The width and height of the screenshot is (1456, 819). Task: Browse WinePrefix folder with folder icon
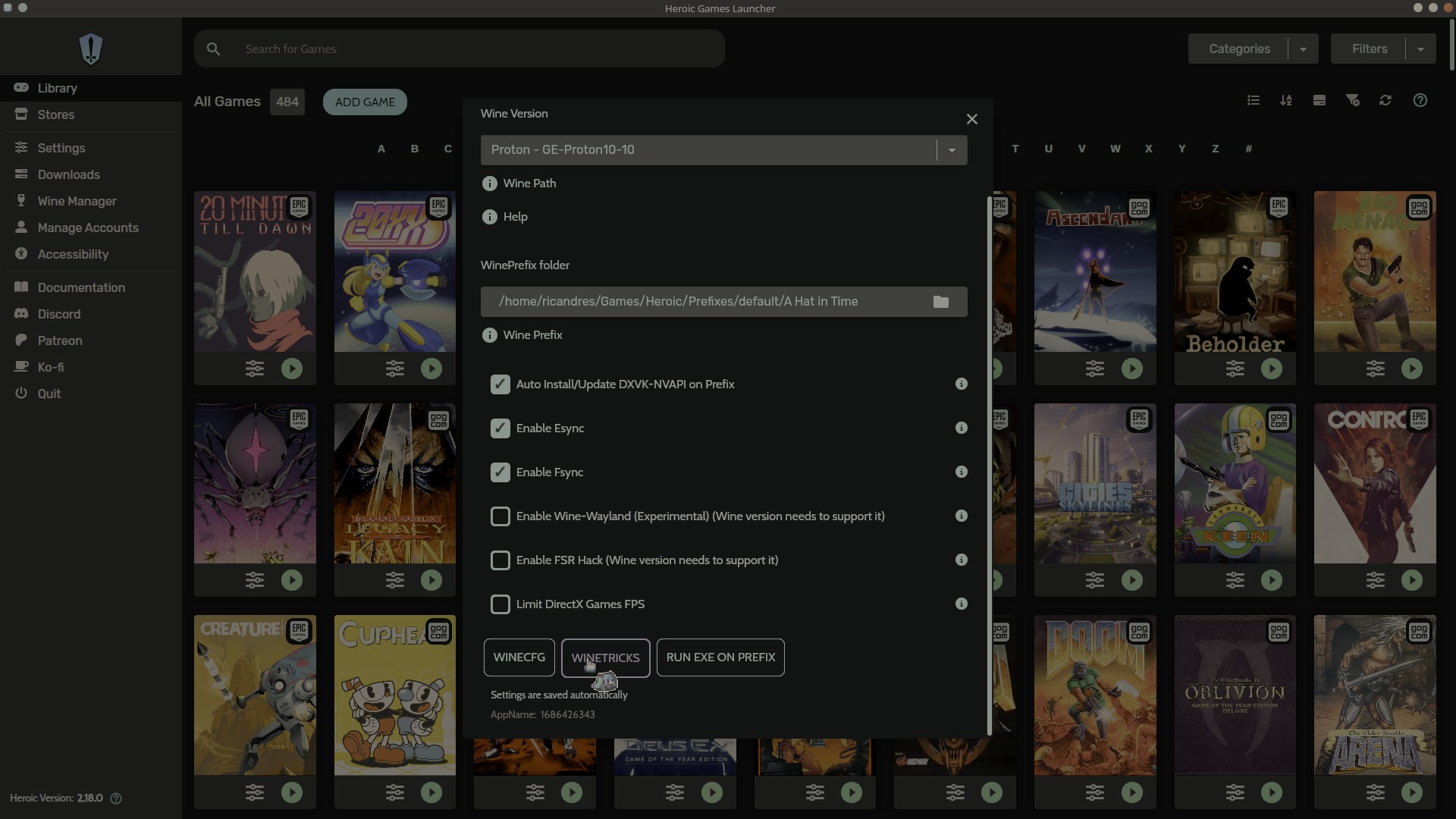[941, 302]
